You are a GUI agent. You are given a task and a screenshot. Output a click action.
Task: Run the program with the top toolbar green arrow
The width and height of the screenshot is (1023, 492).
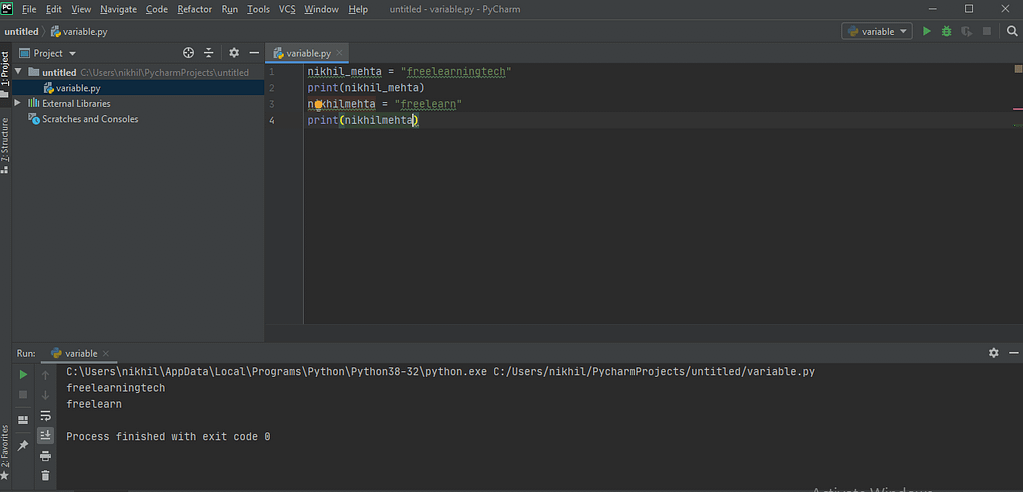pos(926,31)
